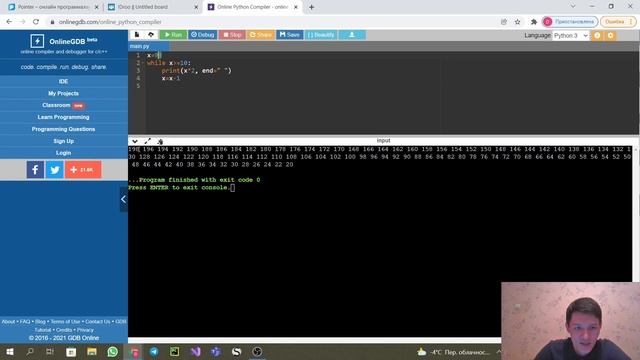Open a new browser tab
640x360 pixels.
pyautogui.click(x=311, y=7)
